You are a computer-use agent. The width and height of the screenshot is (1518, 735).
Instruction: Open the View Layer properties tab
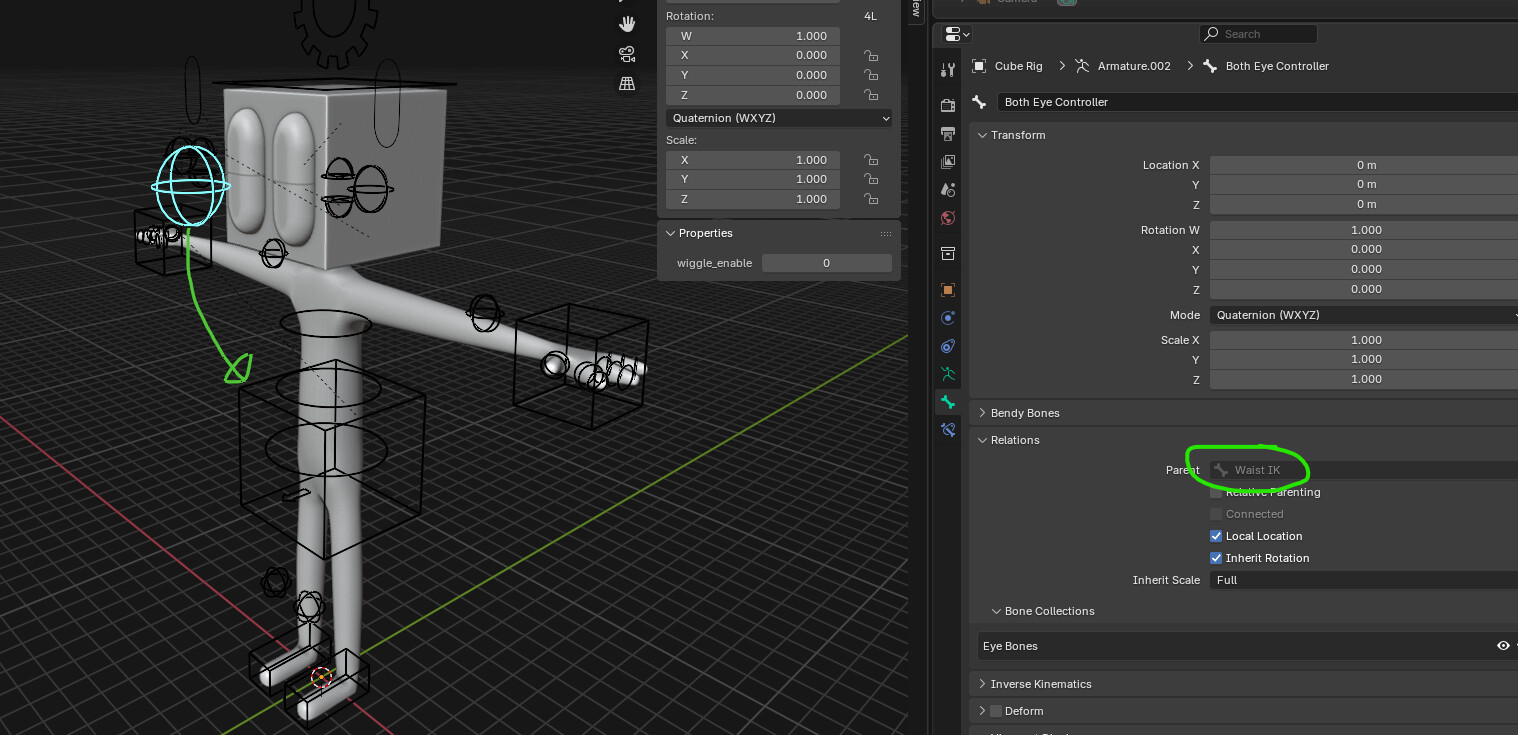(x=948, y=161)
